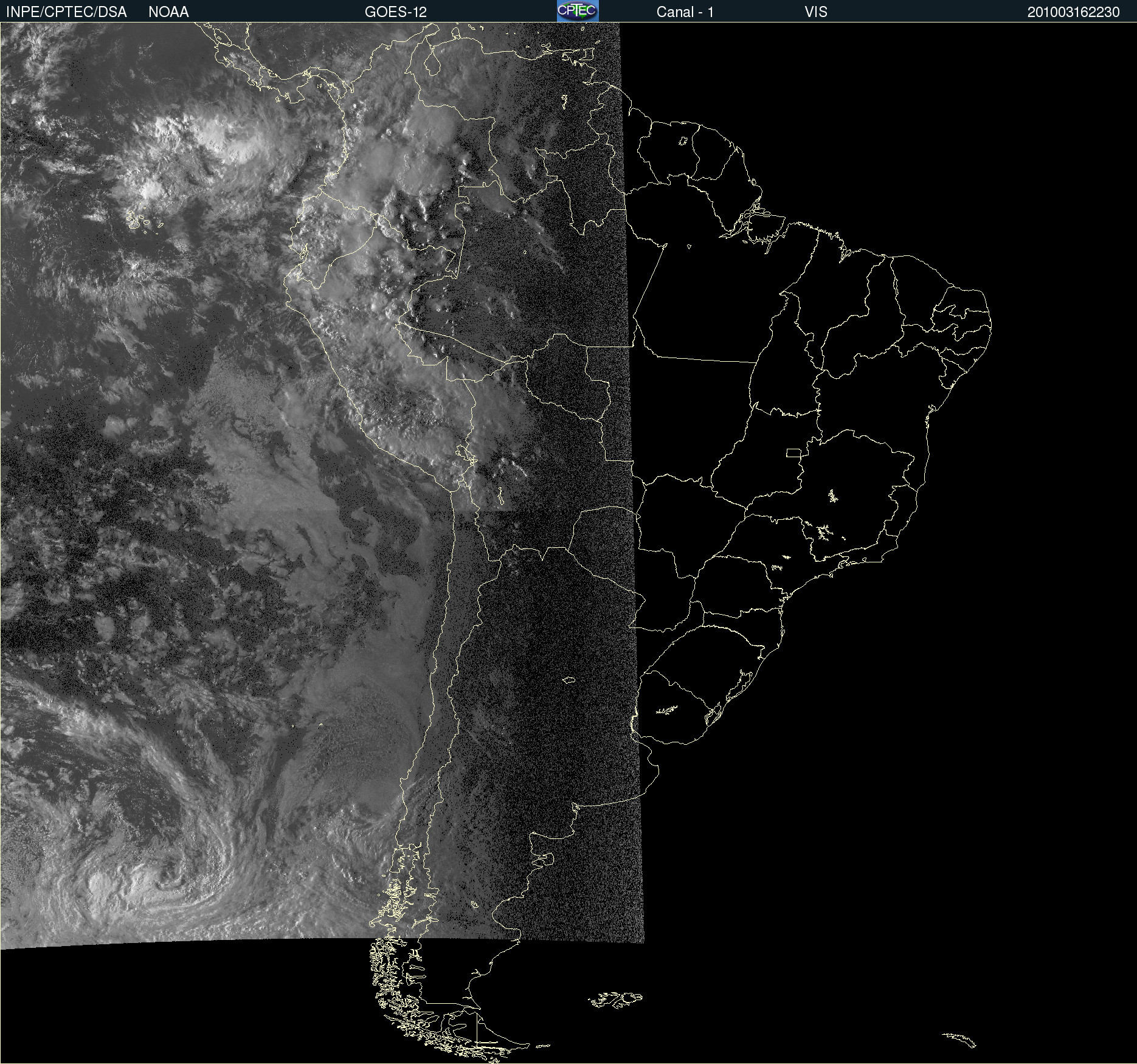
Task: Click the GOES-12 satellite label
Action: [396, 12]
